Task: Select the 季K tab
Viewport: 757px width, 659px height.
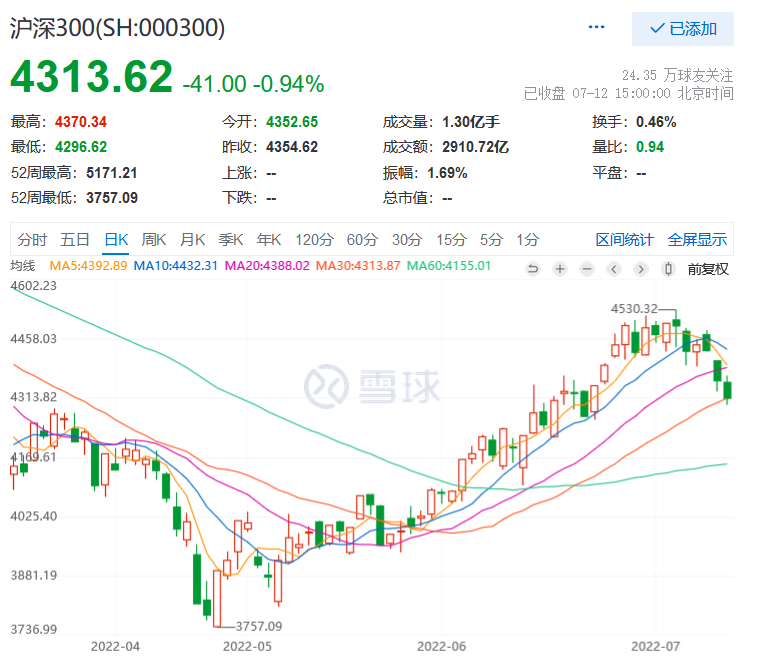Action: point(231,240)
